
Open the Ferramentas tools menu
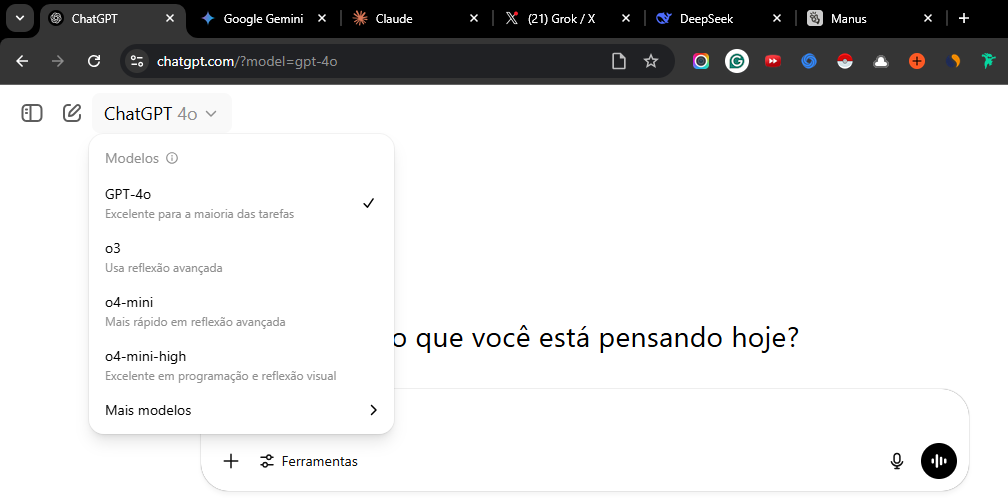[309, 461]
